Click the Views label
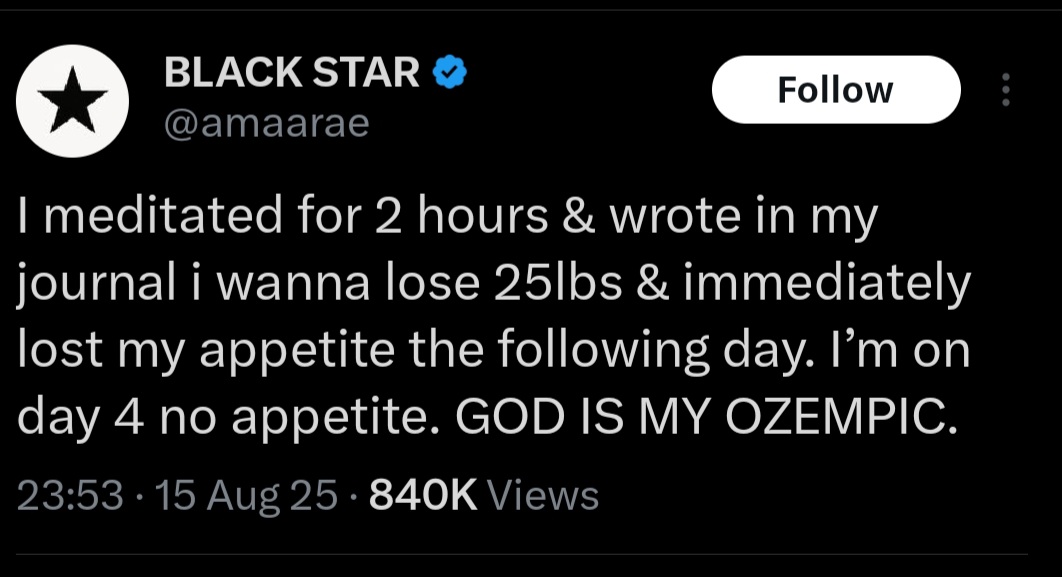The height and width of the screenshot is (577, 1062). pos(547,494)
